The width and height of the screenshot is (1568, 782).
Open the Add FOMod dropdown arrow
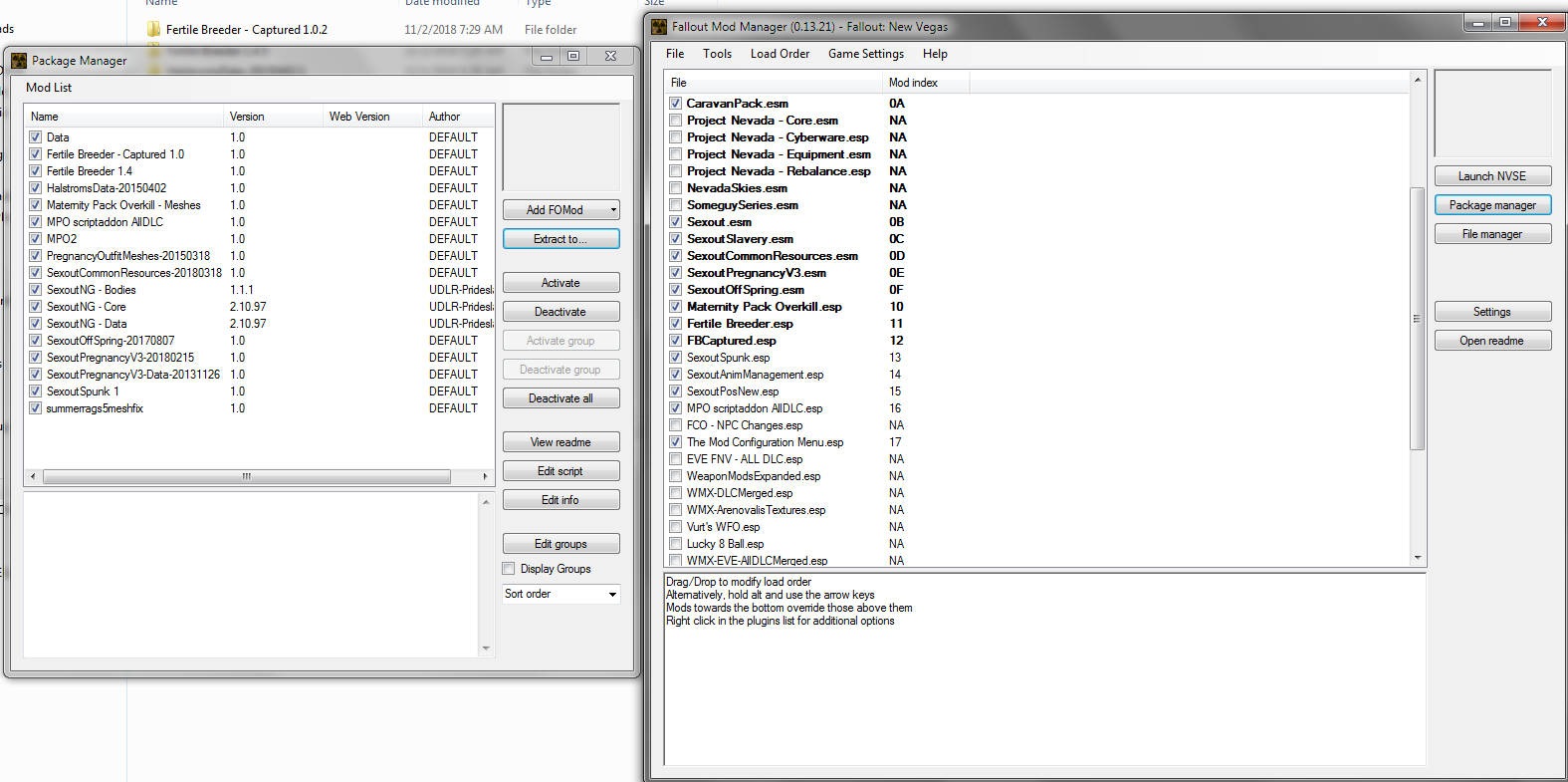pyautogui.click(x=613, y=210)
